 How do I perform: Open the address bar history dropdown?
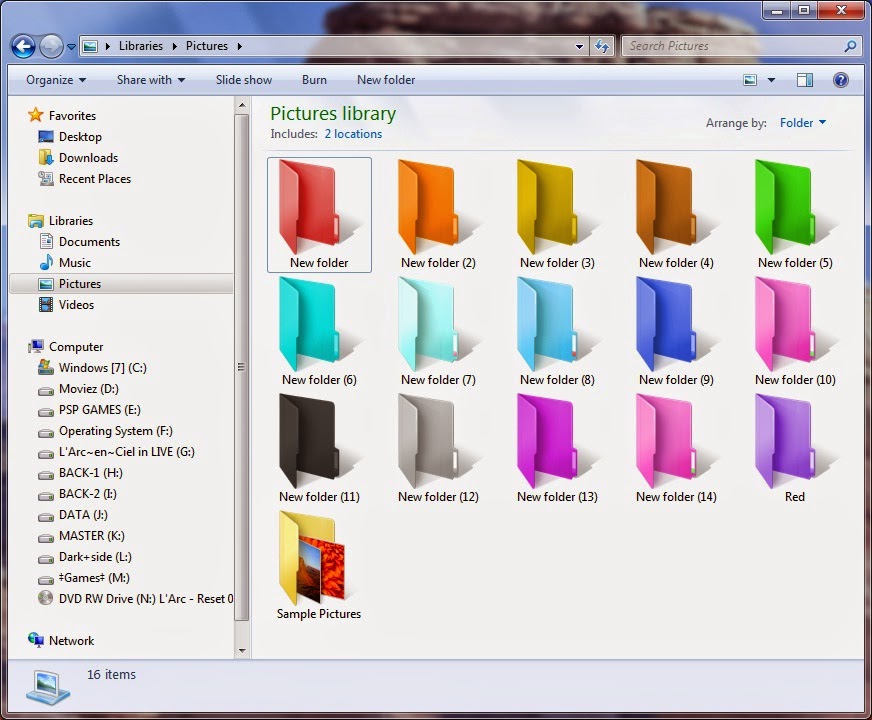pyautogui.click(x=579, y=46)
